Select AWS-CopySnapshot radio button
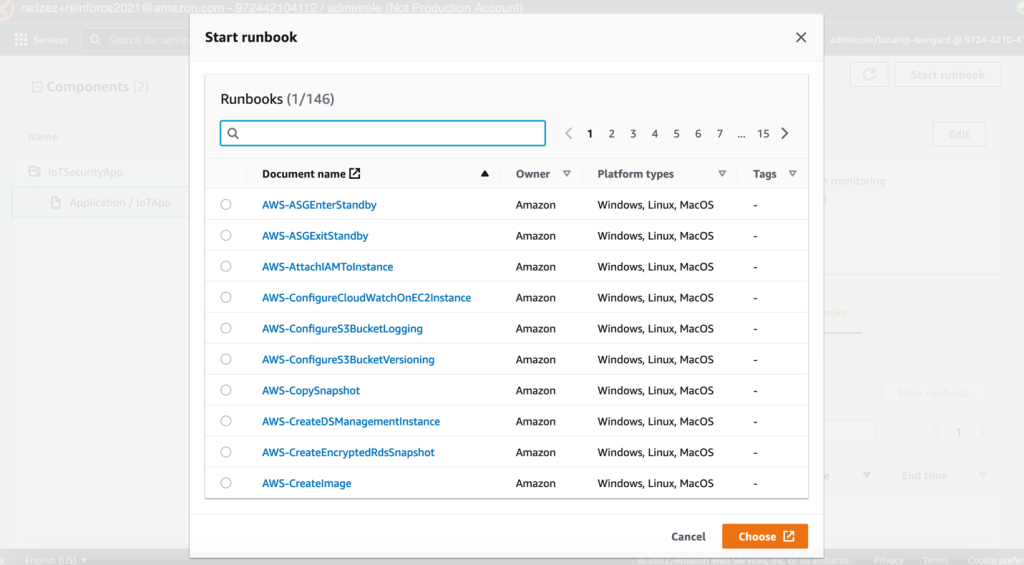Screen dimensions: 1024x565 226,390
